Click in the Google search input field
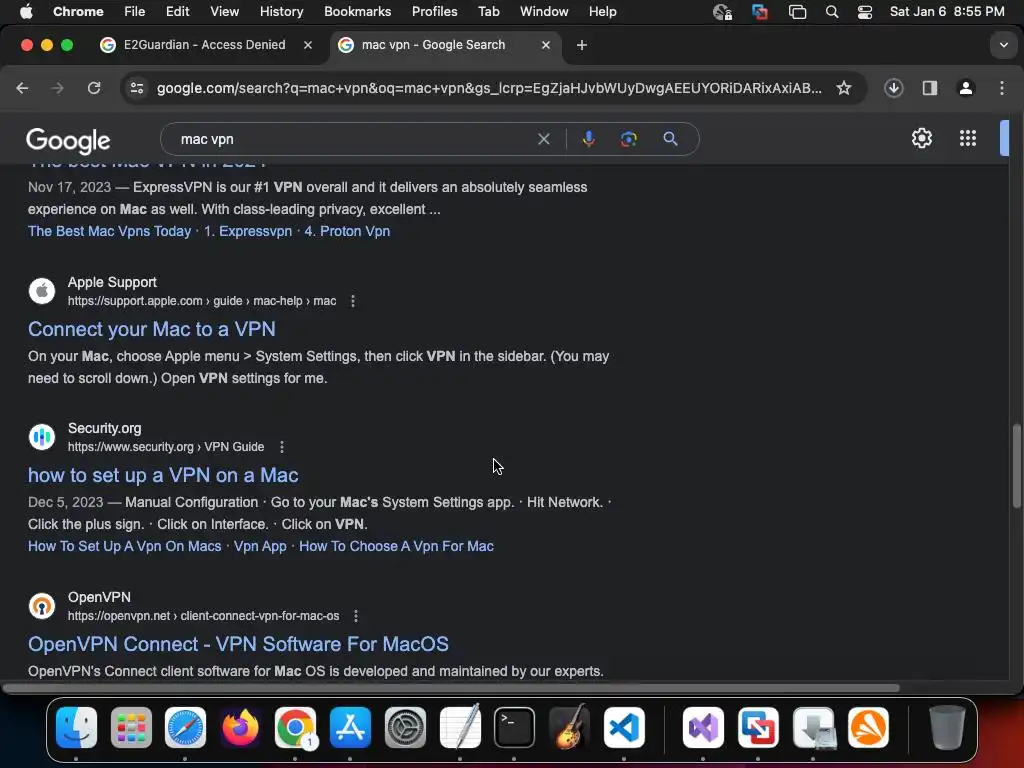 [x=353, y=139]
